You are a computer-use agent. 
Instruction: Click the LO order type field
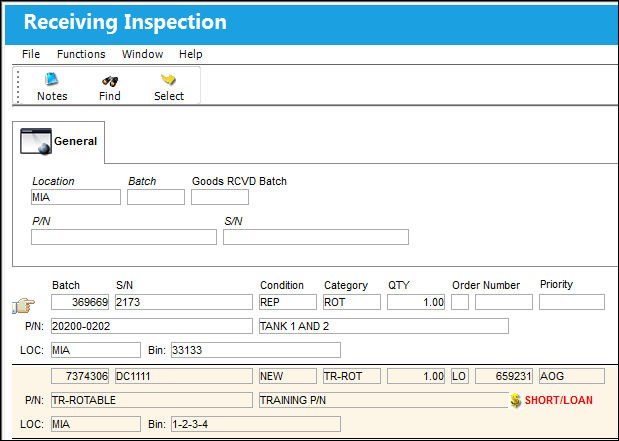460,376
